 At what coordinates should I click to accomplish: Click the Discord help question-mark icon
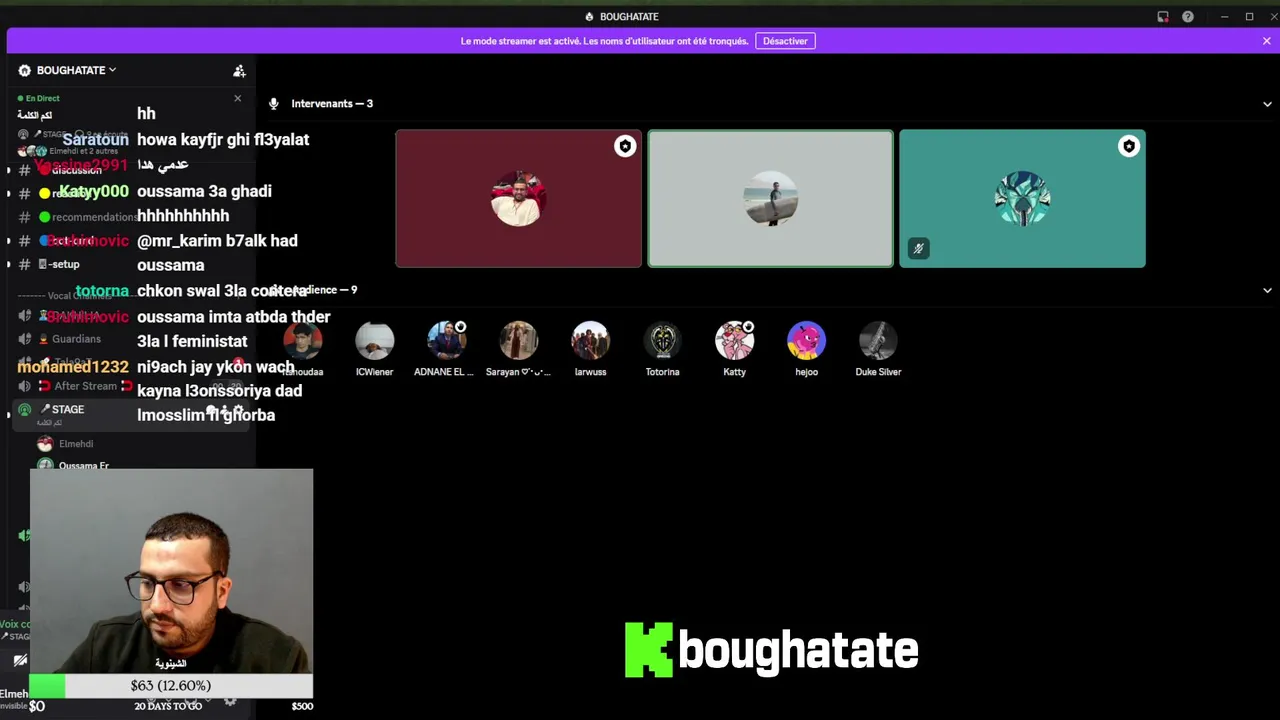tap(1187, 17)
